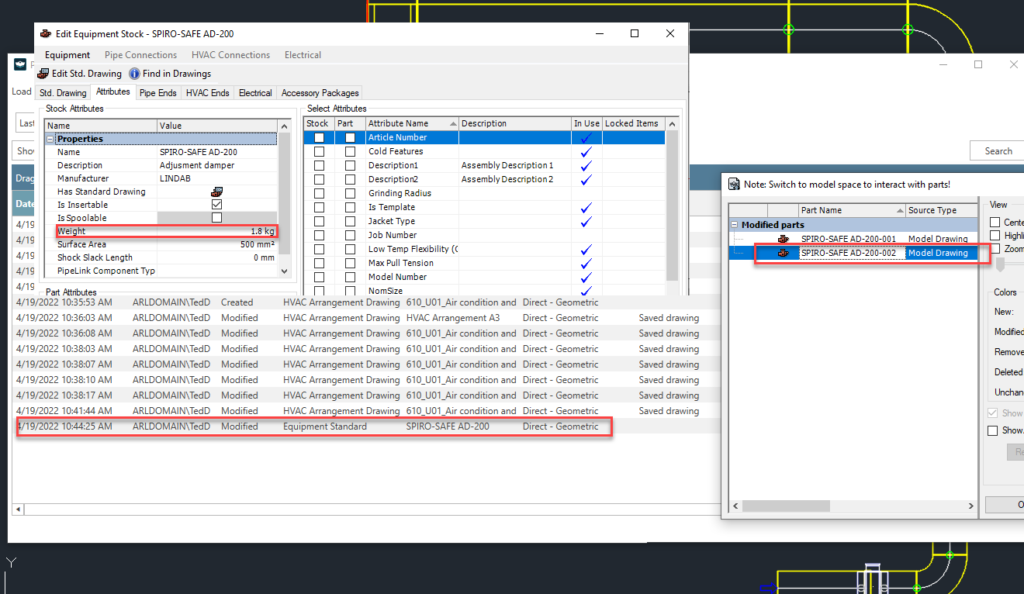Select the SPIRO-SAFE AD-200-001 part icon

coord(782,239)
